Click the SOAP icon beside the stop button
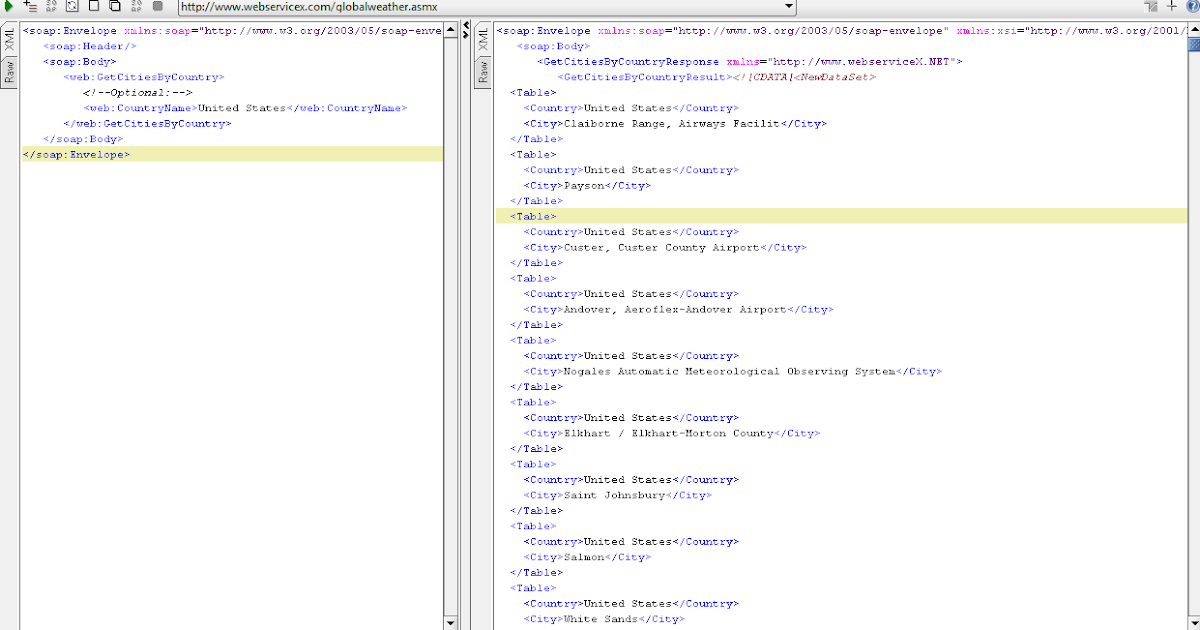 pos(136,6)
